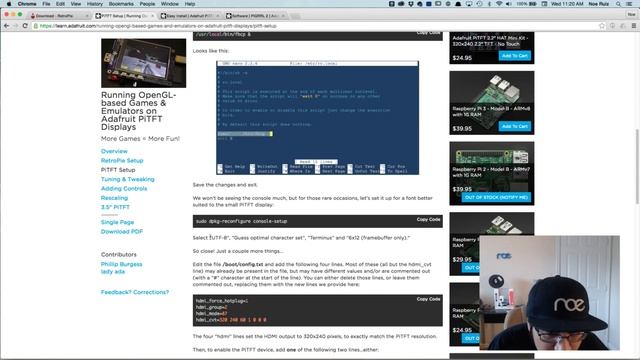Viewport: 640px width, 360px height.
Task: Open contributor lady ada profile
Action: (x=113, y=271)
